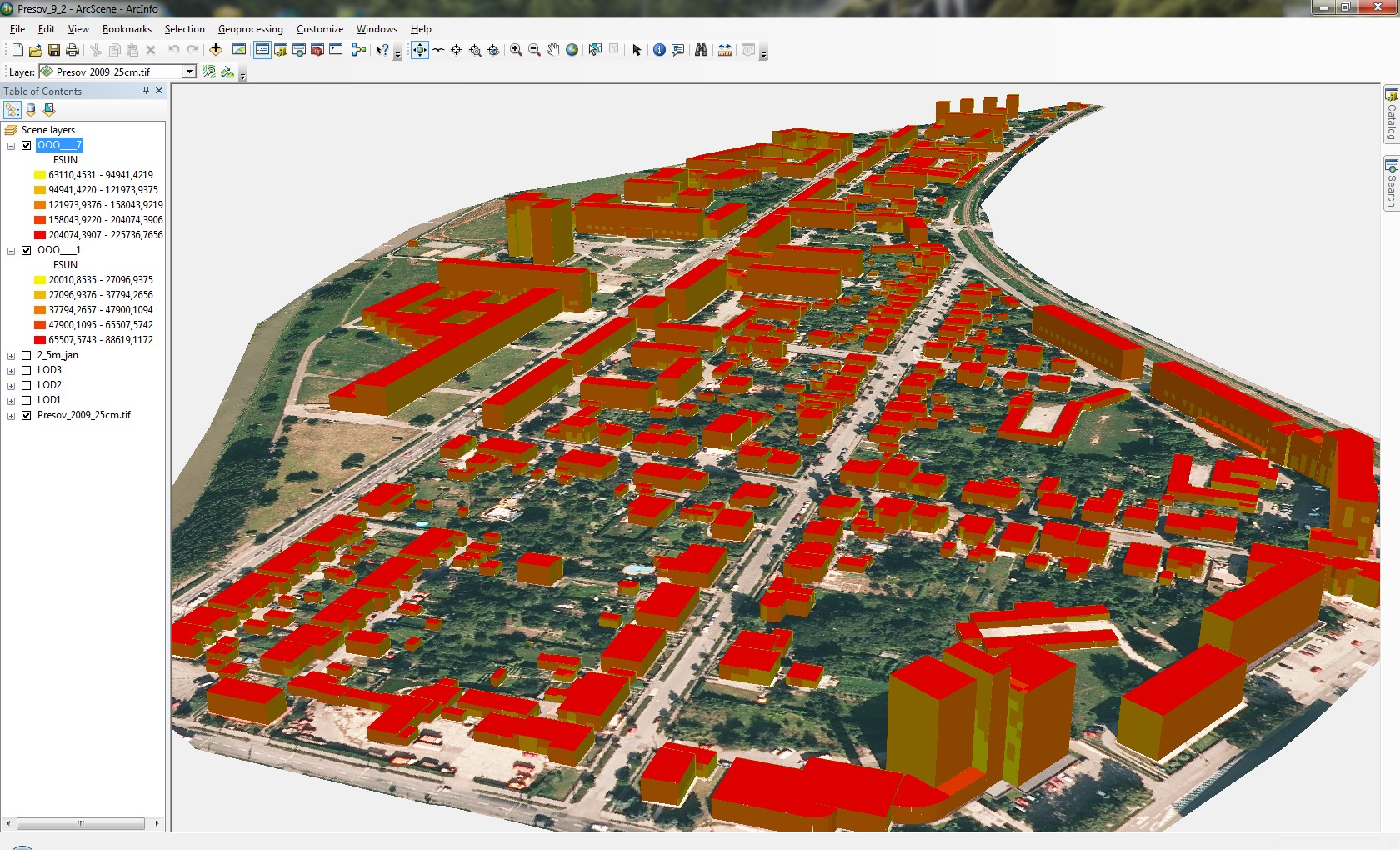The height and width of the screenshot is (850, 1400).
Task: Expand the 2_5m_jan layer
Action: pos(12,356)
